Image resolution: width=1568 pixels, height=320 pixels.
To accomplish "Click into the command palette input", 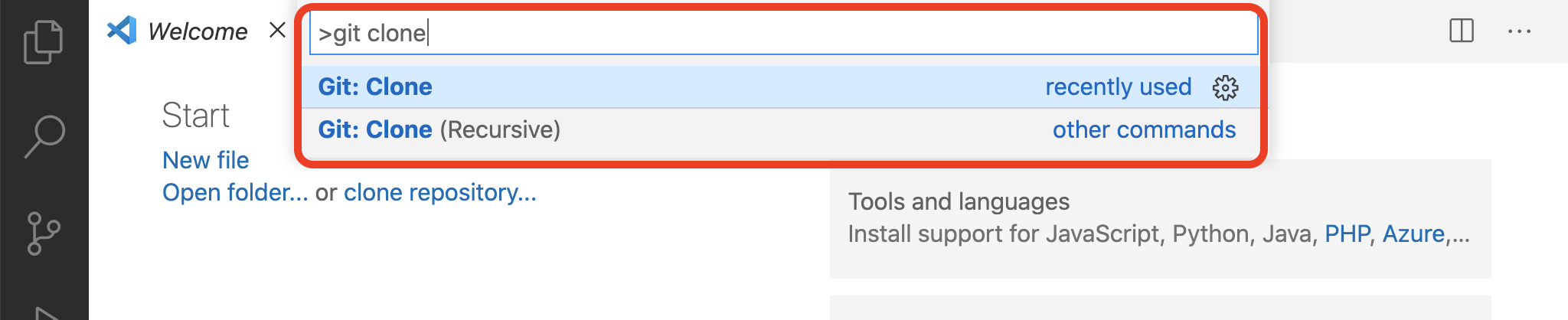I will (x=783, y=33).
